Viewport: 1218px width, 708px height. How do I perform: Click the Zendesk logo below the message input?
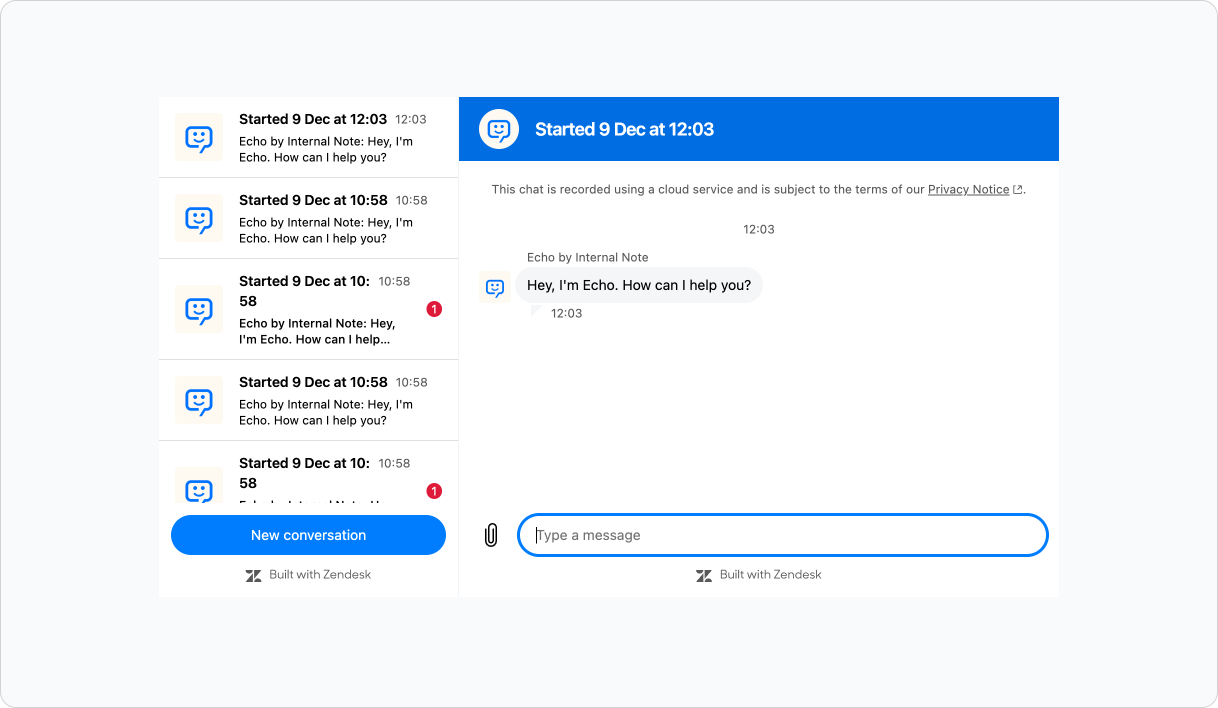(704, 575)
